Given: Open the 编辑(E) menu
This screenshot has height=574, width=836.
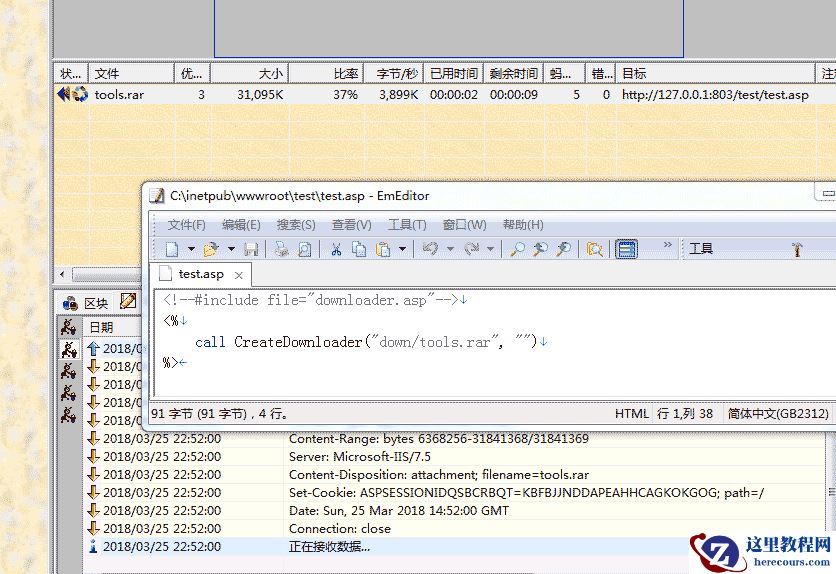Looking at the screenshot, I should (x=241, y=225).
